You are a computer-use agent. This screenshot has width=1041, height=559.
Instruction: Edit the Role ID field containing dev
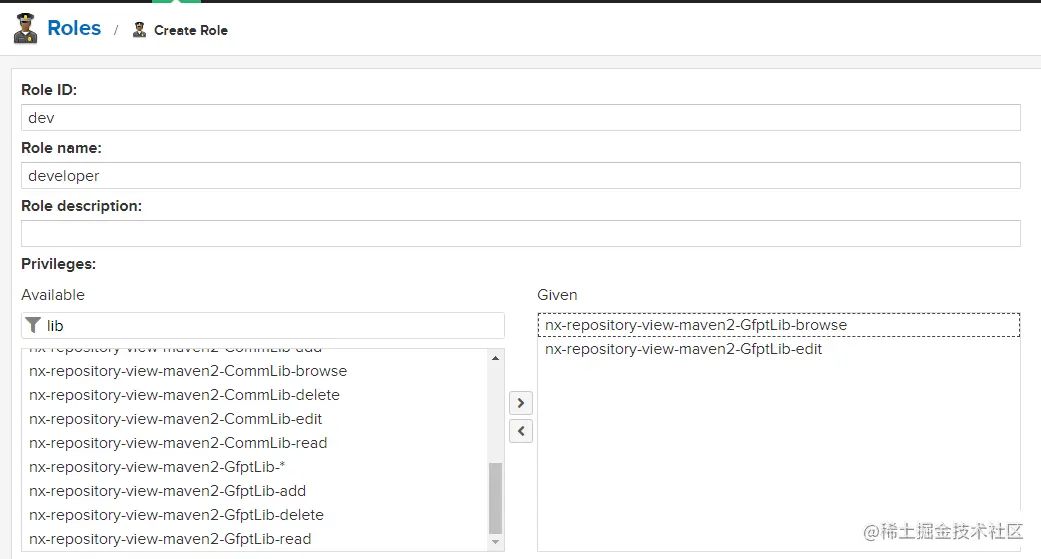[520, 118]
